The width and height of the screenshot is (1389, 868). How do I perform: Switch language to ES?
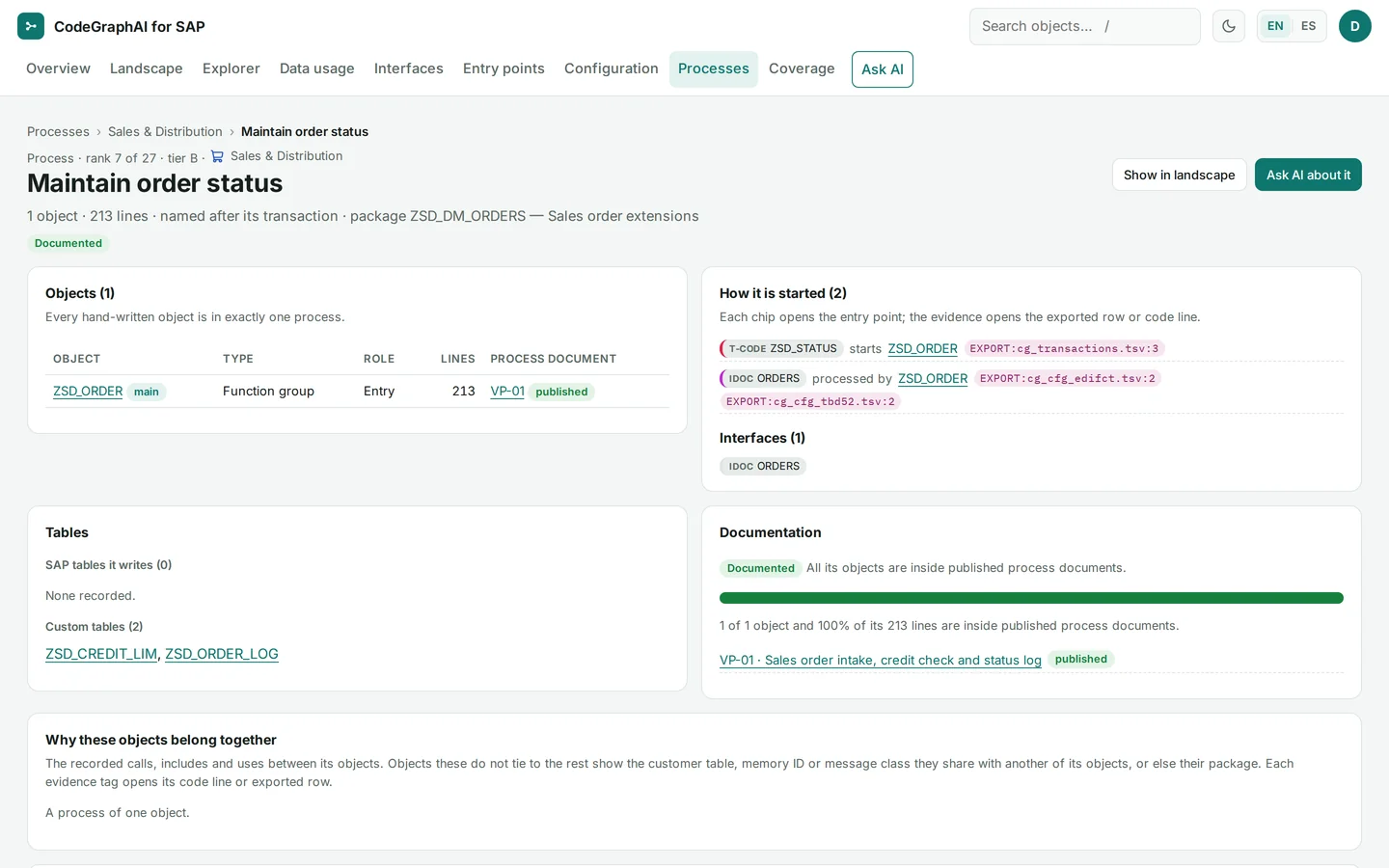point(1308,26)
